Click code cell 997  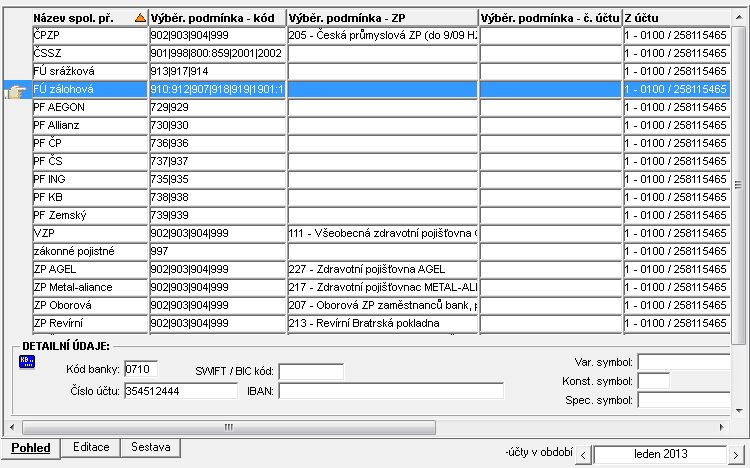click(218, 251)
